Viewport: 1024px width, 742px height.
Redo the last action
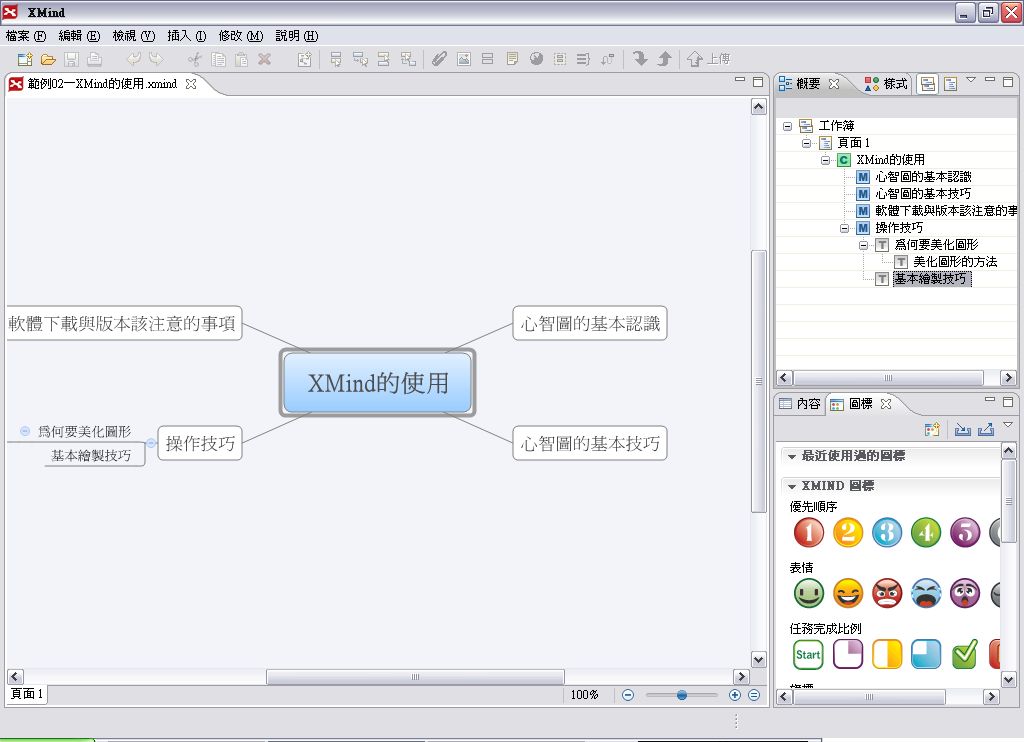click(x=156, y=59)
